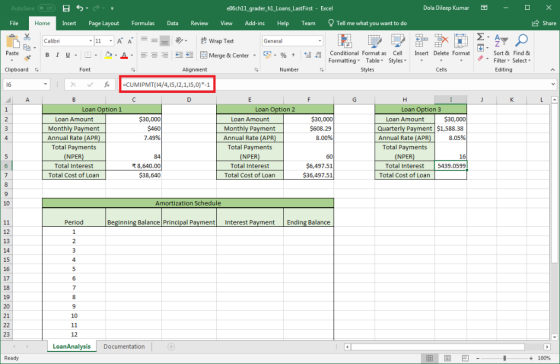This screenshot has height=364, width=560.
Task: Confirm the formula with the check mark icon
Action: (x=90, y=85)
